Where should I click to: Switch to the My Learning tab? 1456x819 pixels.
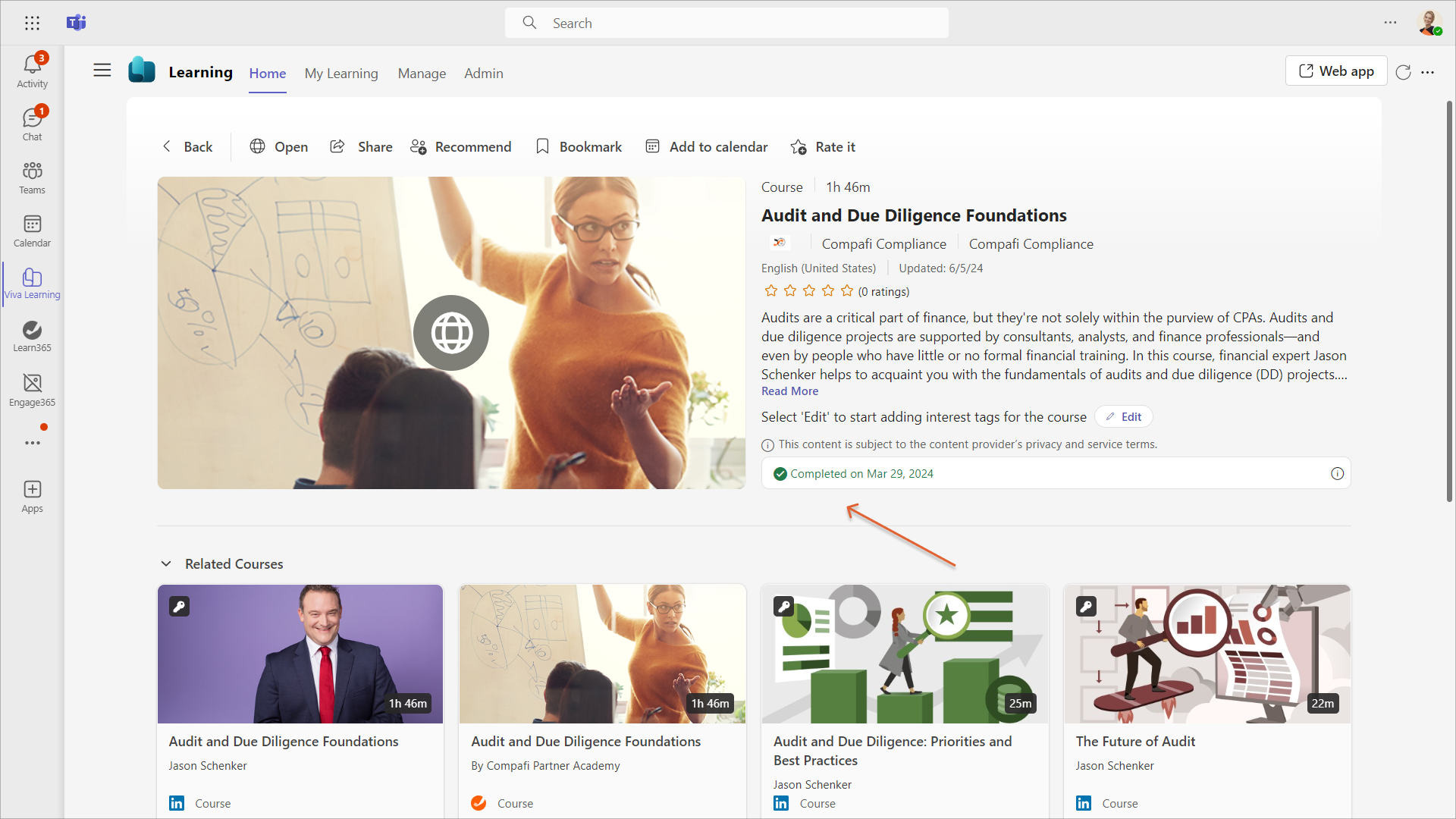[x=341, y=73]
